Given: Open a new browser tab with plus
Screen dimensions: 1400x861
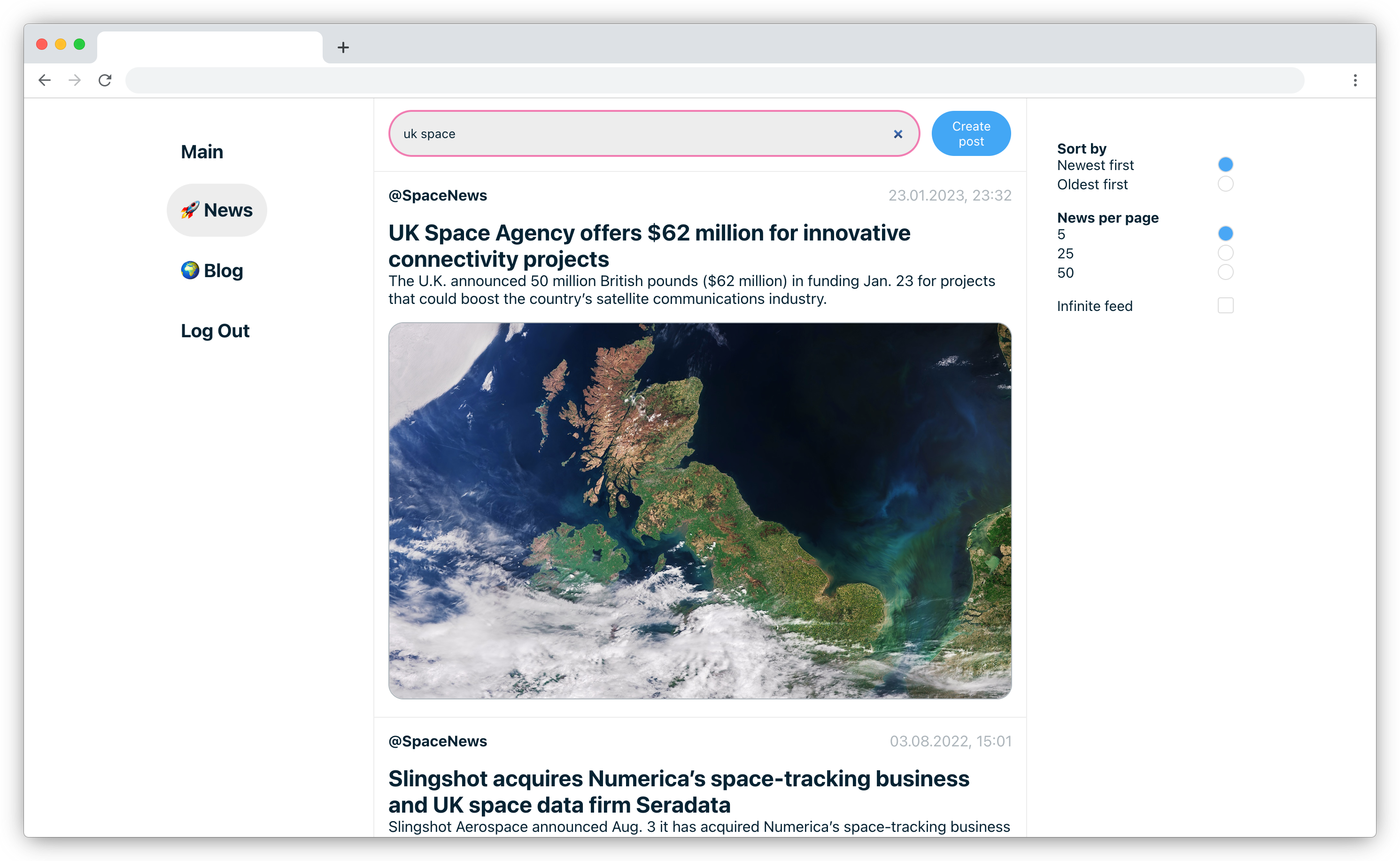Looking at the screenshot, I should [x=343, y=47].
